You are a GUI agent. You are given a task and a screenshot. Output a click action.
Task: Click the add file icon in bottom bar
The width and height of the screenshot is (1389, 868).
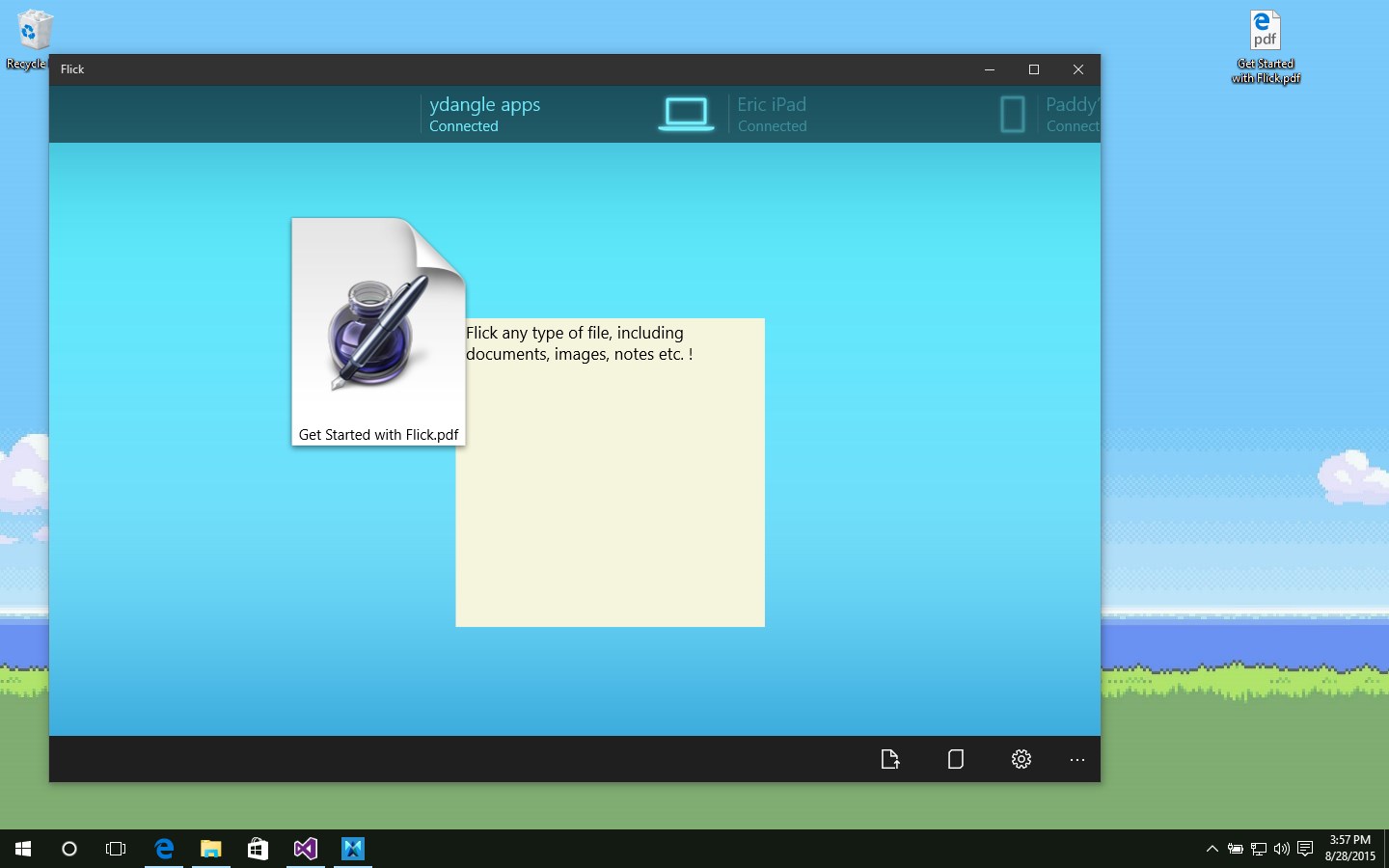(x=890, y=759)
